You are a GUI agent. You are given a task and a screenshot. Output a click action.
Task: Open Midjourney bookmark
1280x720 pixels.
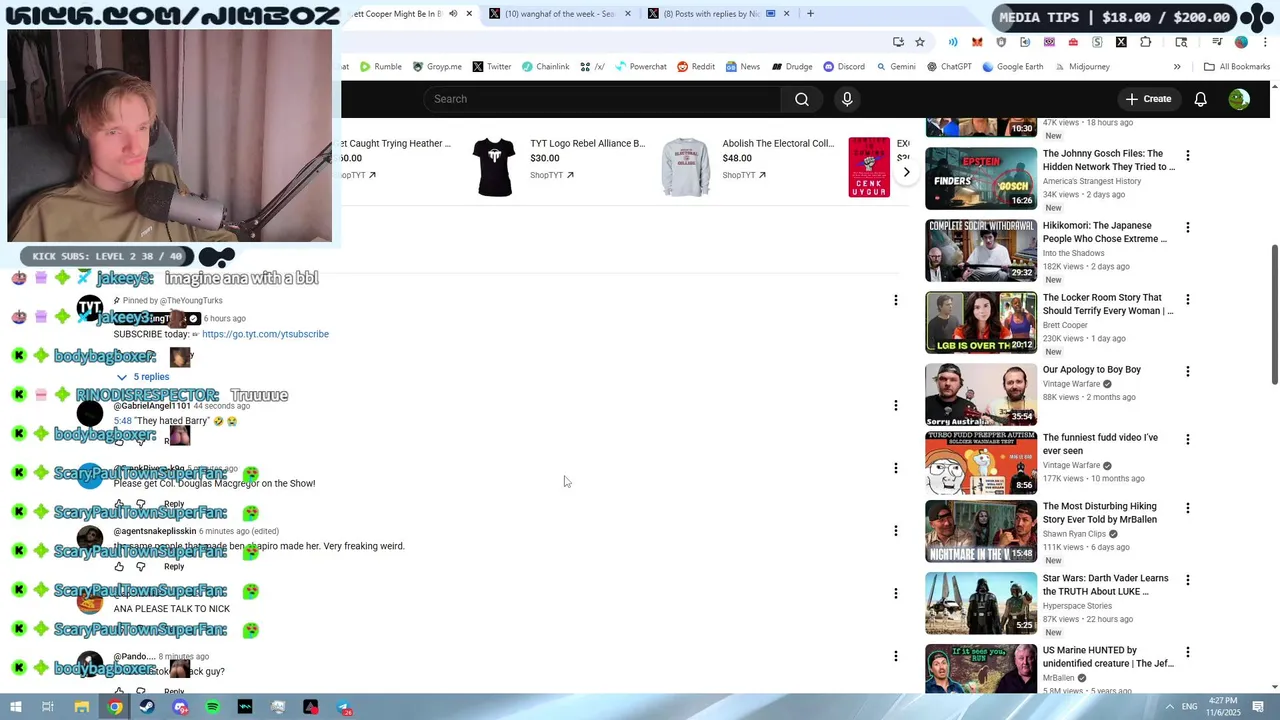[x=1082, y=67]
